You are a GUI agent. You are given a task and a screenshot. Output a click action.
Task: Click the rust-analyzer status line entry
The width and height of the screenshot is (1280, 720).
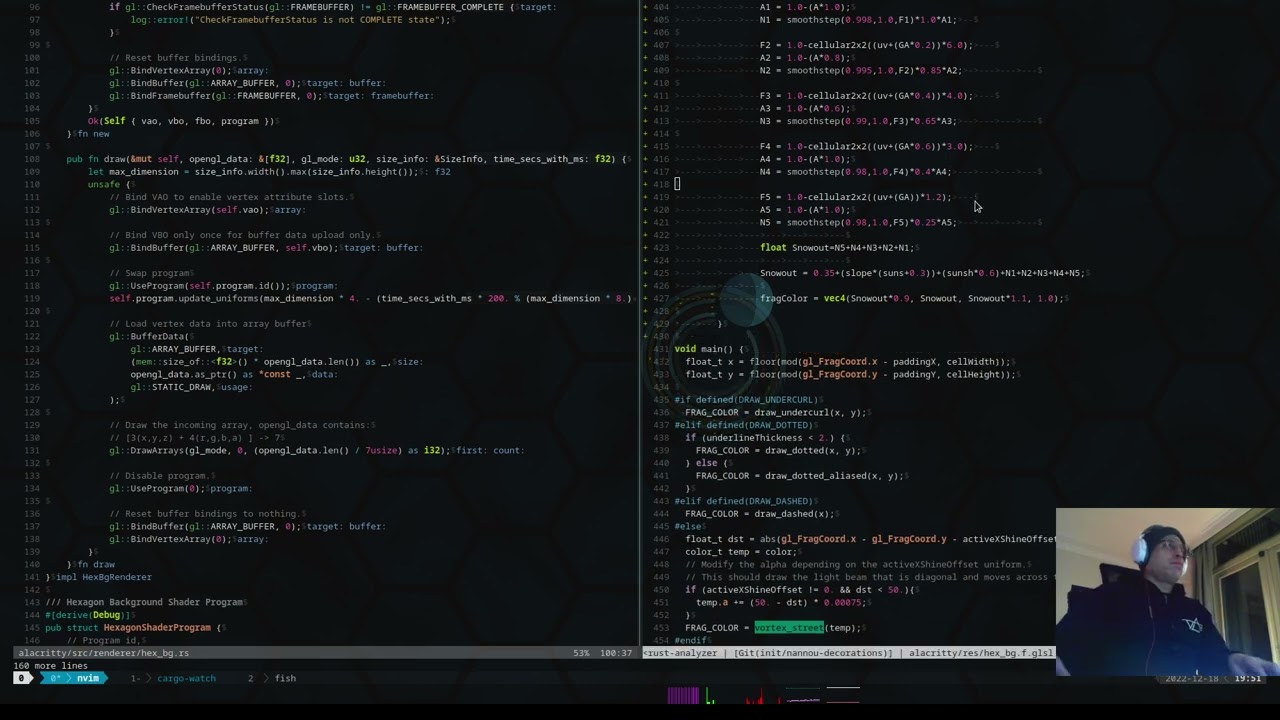[x=680, y=653]
